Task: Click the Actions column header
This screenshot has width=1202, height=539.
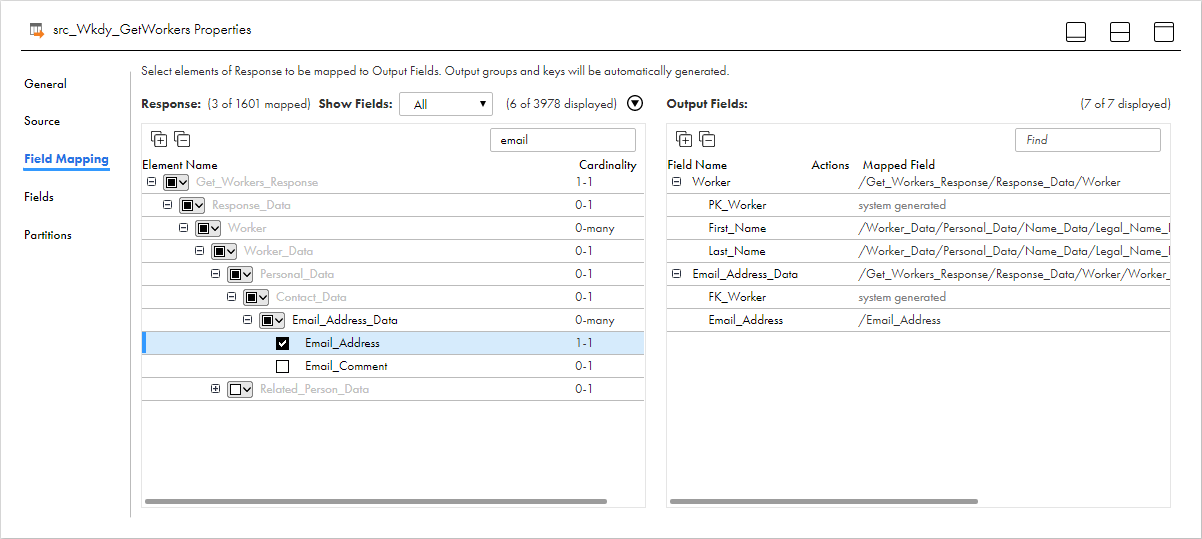Action: coord(830,165)
